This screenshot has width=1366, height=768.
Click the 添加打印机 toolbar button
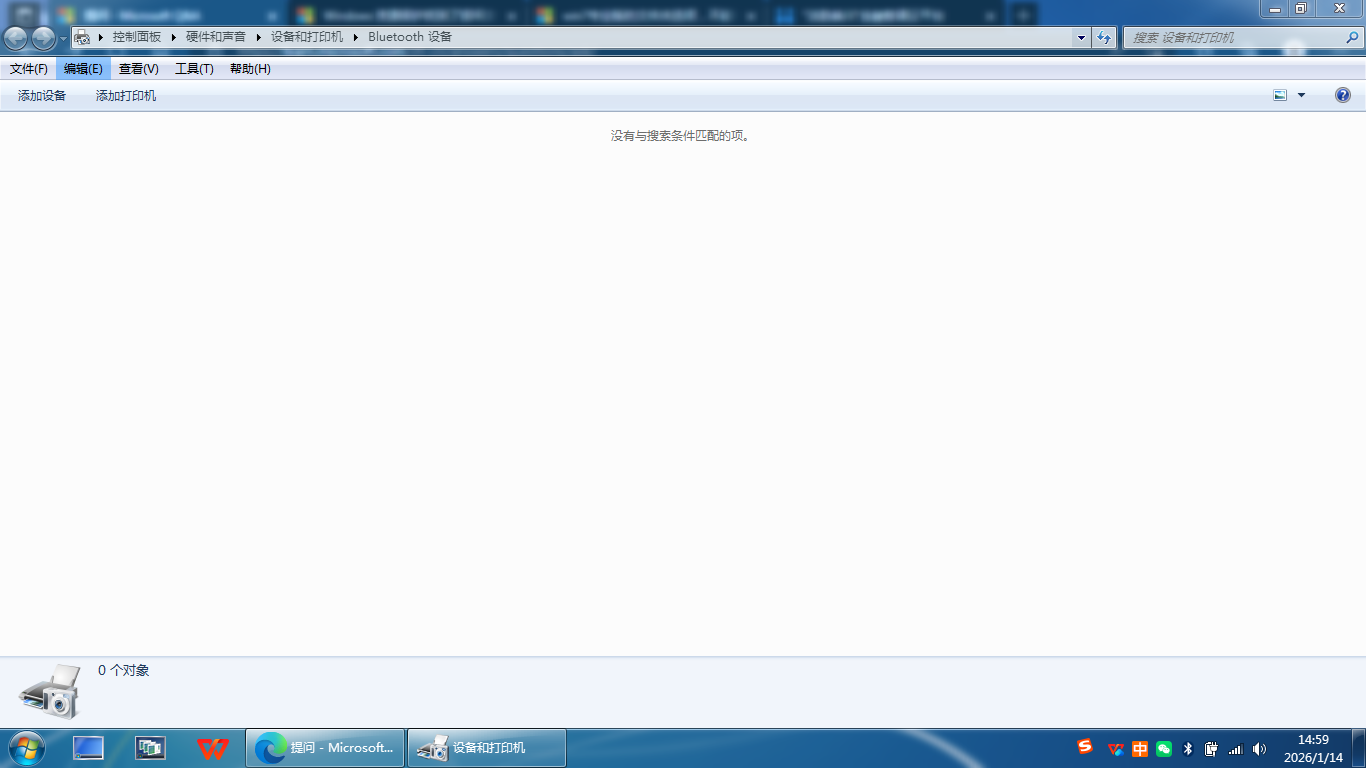pos(126,96)
